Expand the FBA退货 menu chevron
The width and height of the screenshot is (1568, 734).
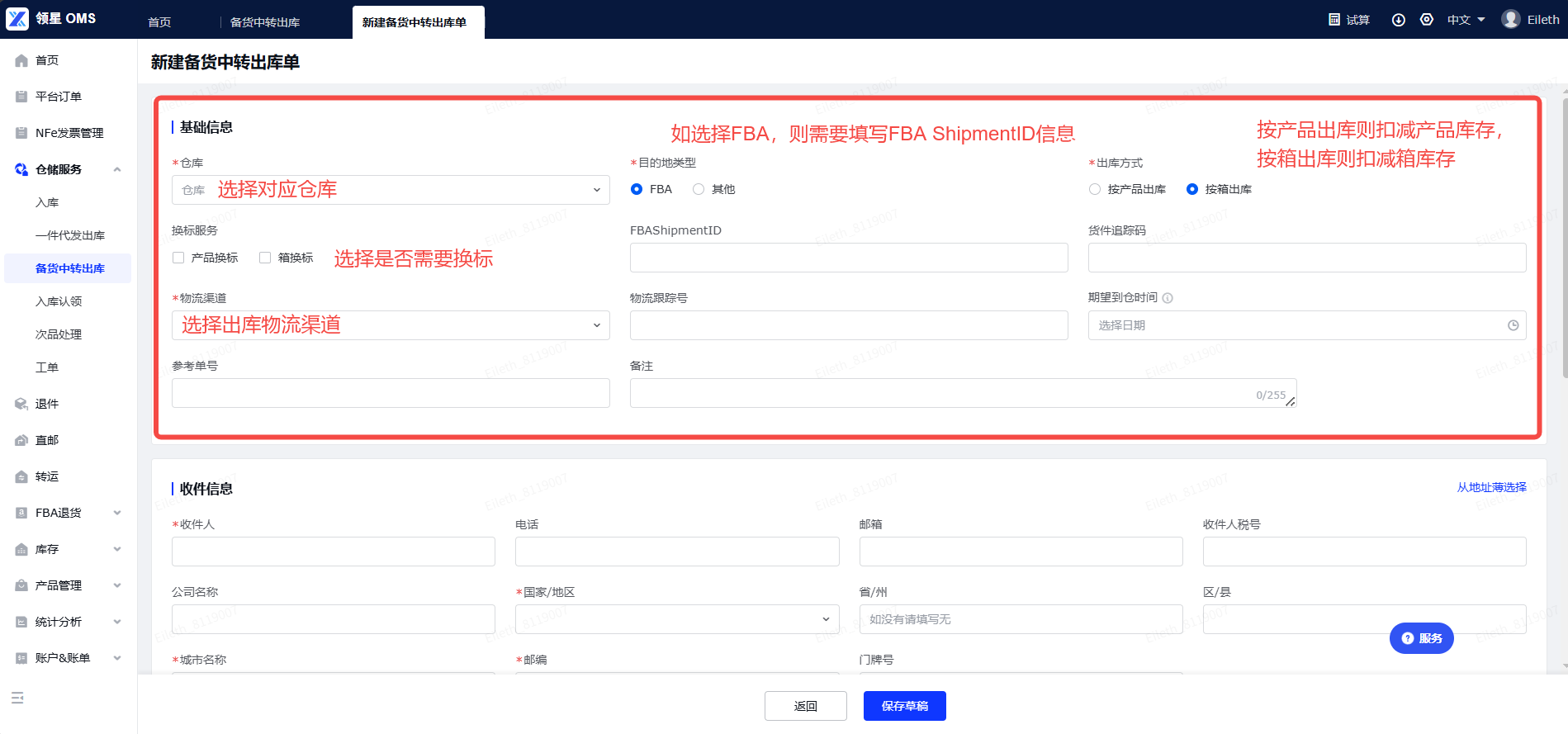coord(117,513)
